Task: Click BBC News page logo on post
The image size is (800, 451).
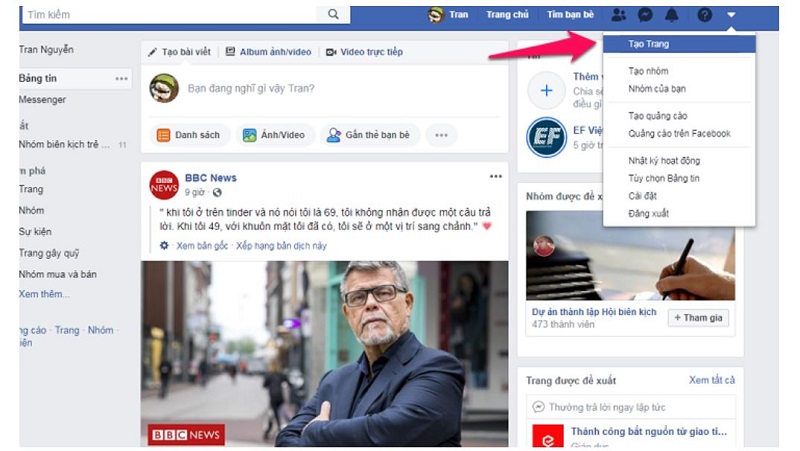Action: tap(164, 185)
